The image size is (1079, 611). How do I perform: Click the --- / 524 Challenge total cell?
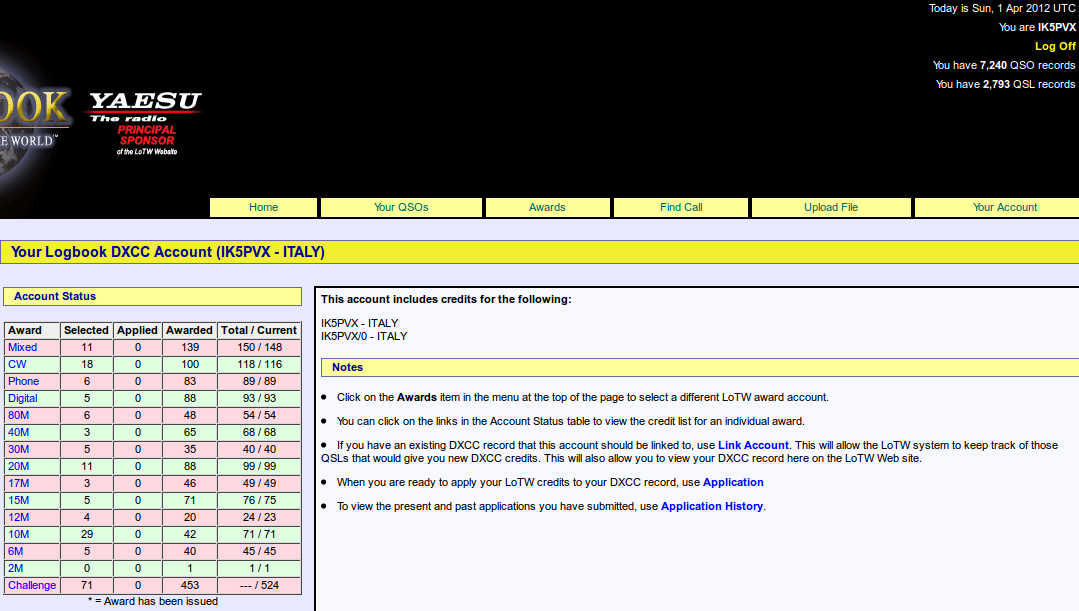[x=259, y=586]
